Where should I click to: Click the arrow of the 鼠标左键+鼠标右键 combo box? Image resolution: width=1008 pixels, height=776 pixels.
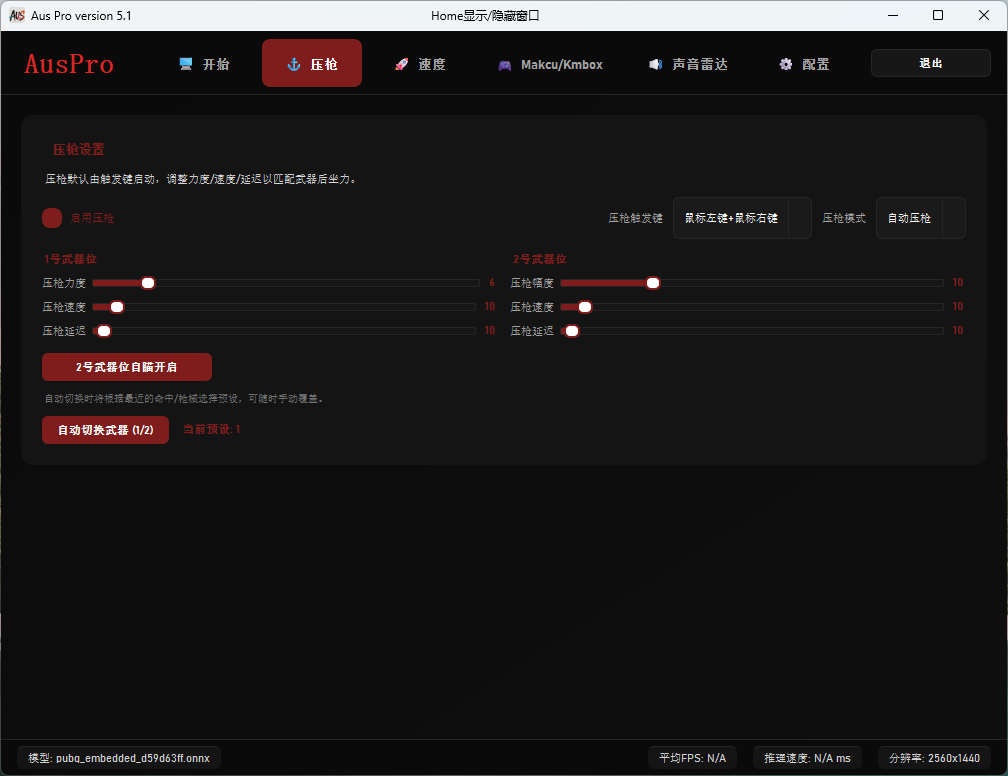tap(799, 218)
